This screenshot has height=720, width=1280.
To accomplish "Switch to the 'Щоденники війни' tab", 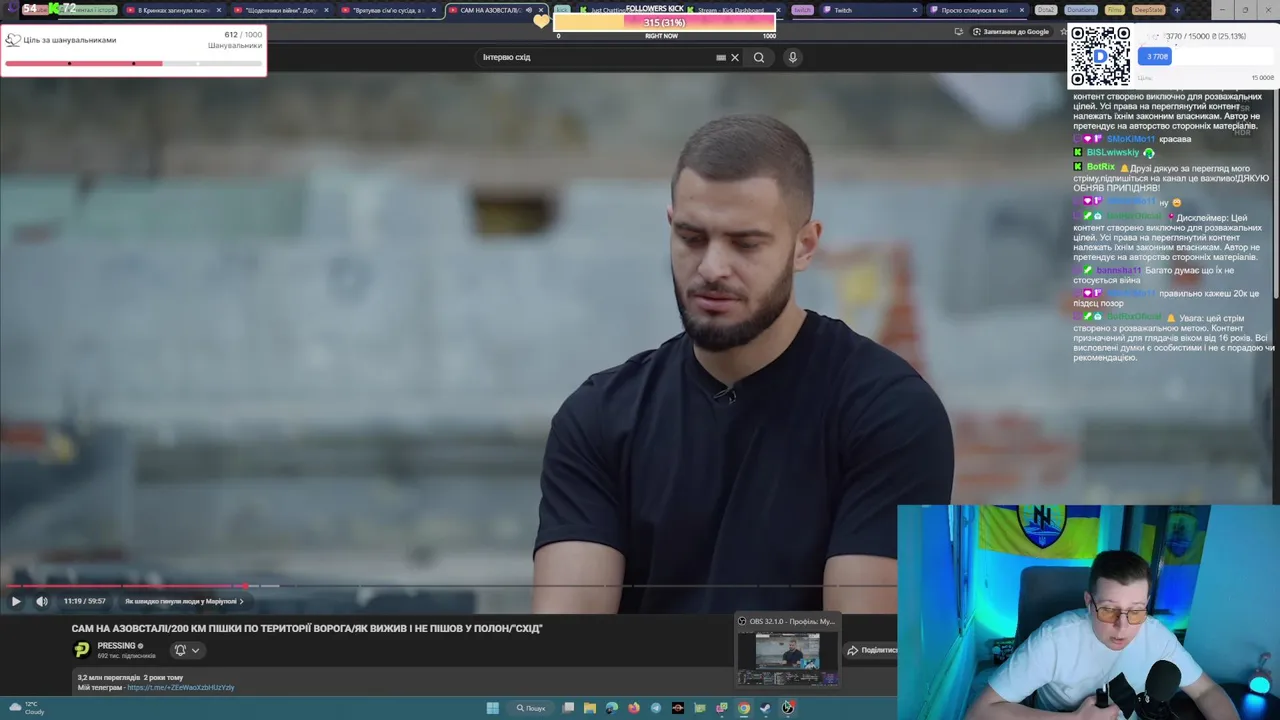I will point(281,10).
